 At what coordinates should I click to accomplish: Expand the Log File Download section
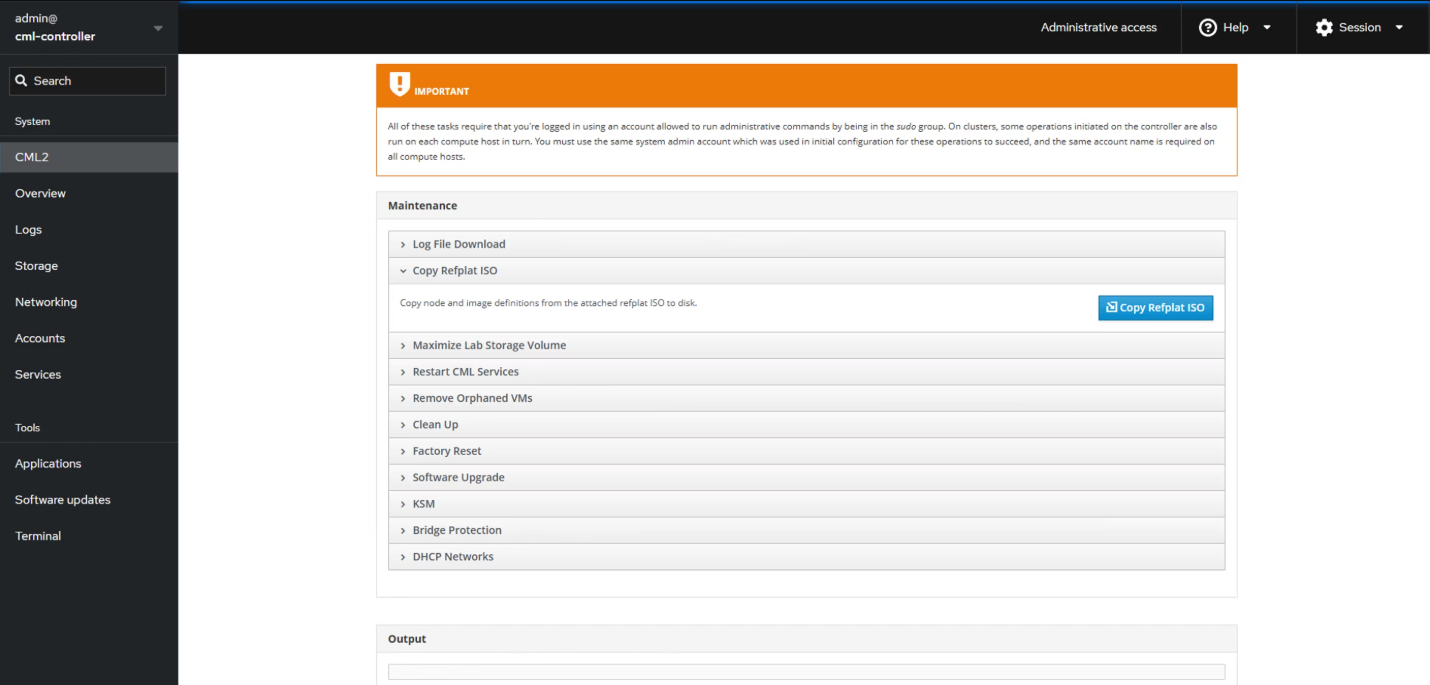806,244
